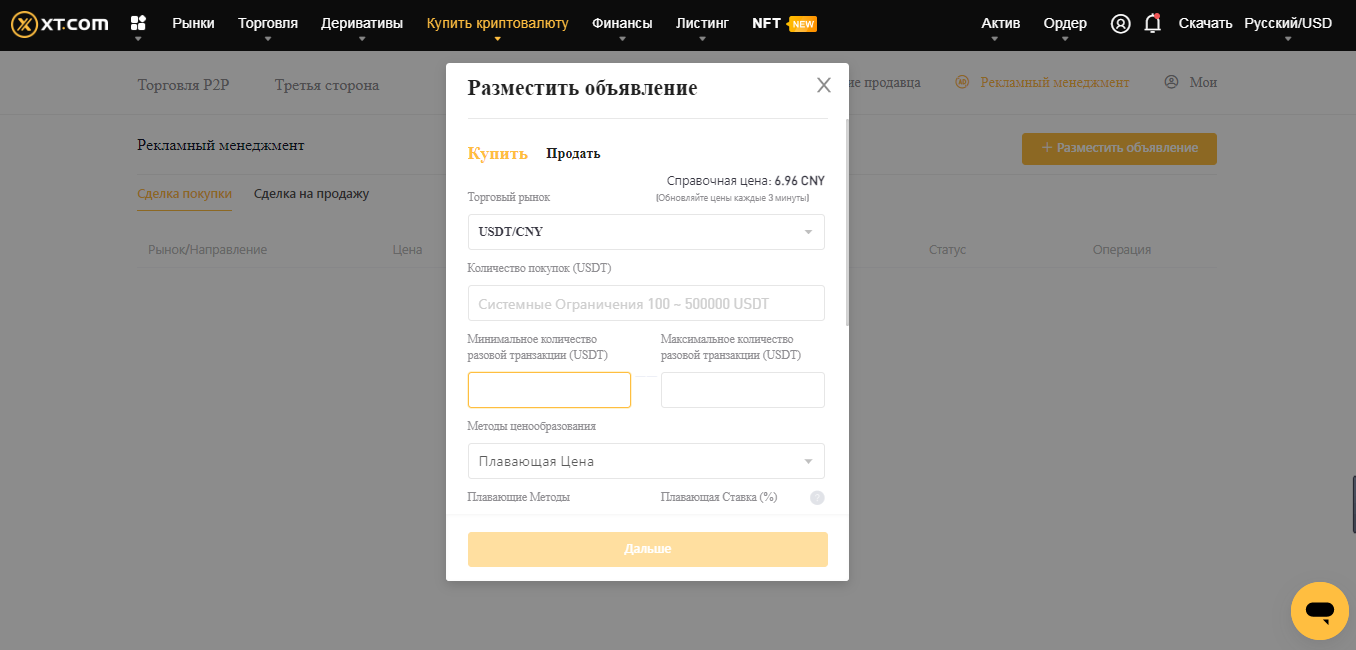Viewport: 1356px width, 650px height.
Task: Click the NFT NEW badge link
Action: (x=784, y=23)
